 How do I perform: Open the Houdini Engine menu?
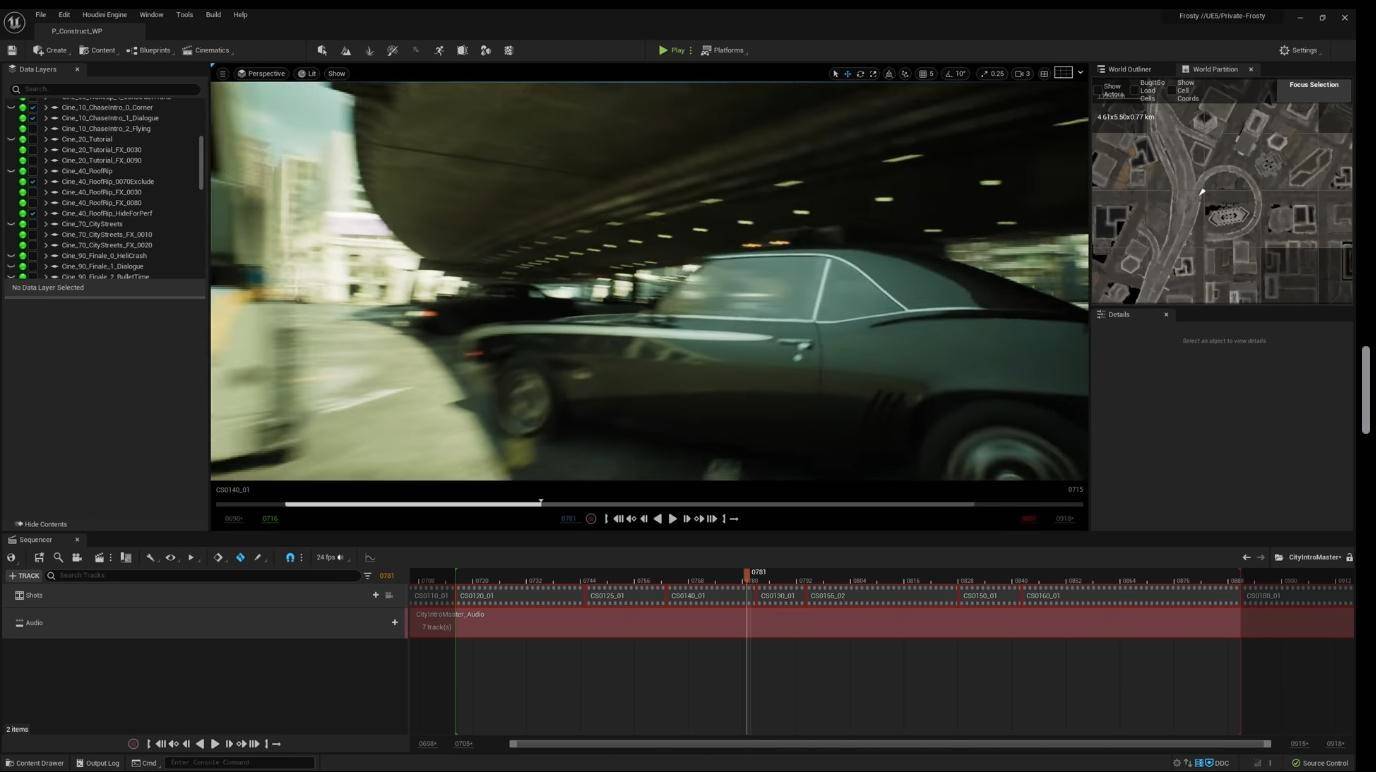tap(104, 15)
